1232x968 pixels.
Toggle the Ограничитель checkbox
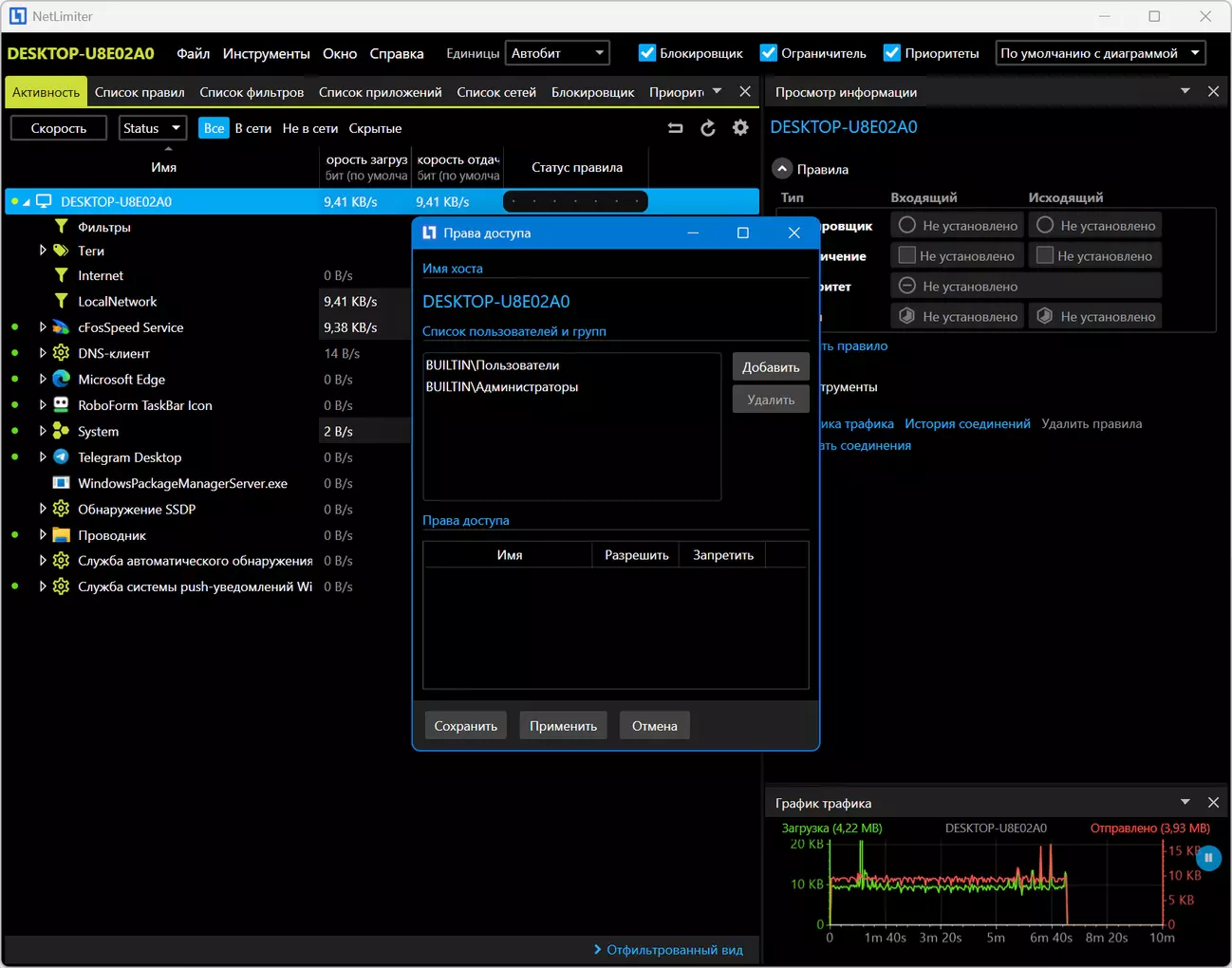point(769,53)
